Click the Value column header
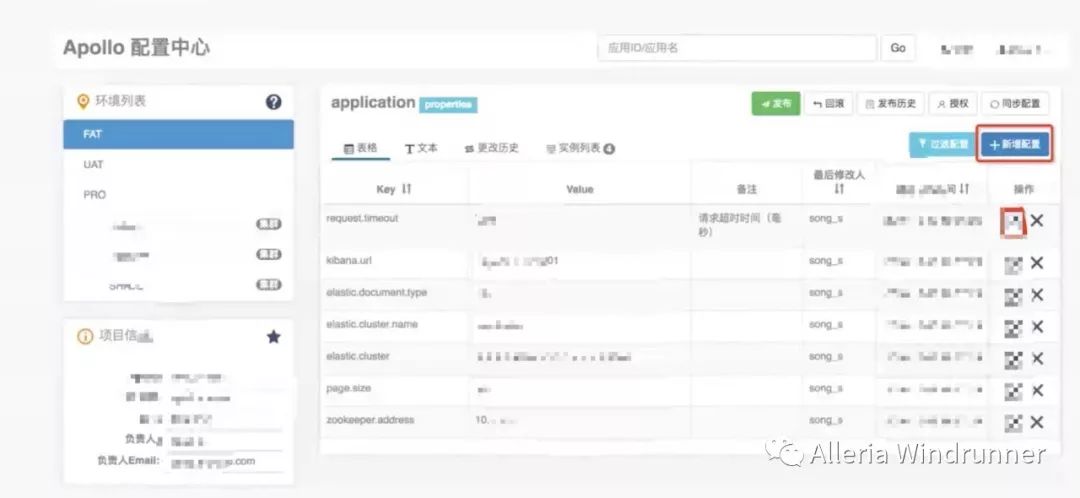This screenshot has width=1080, height=498. [x=580, y=189]
